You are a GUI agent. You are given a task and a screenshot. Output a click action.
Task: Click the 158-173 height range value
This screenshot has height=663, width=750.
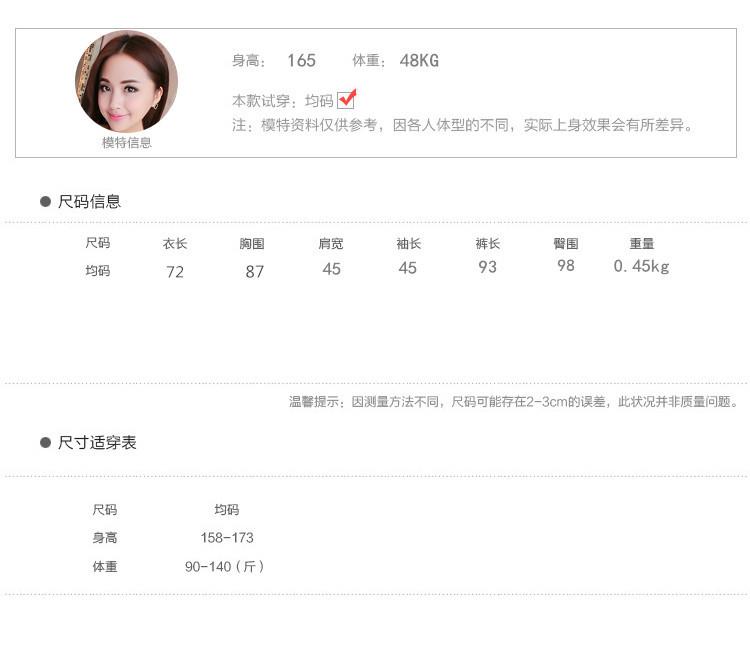click(227, 538)
